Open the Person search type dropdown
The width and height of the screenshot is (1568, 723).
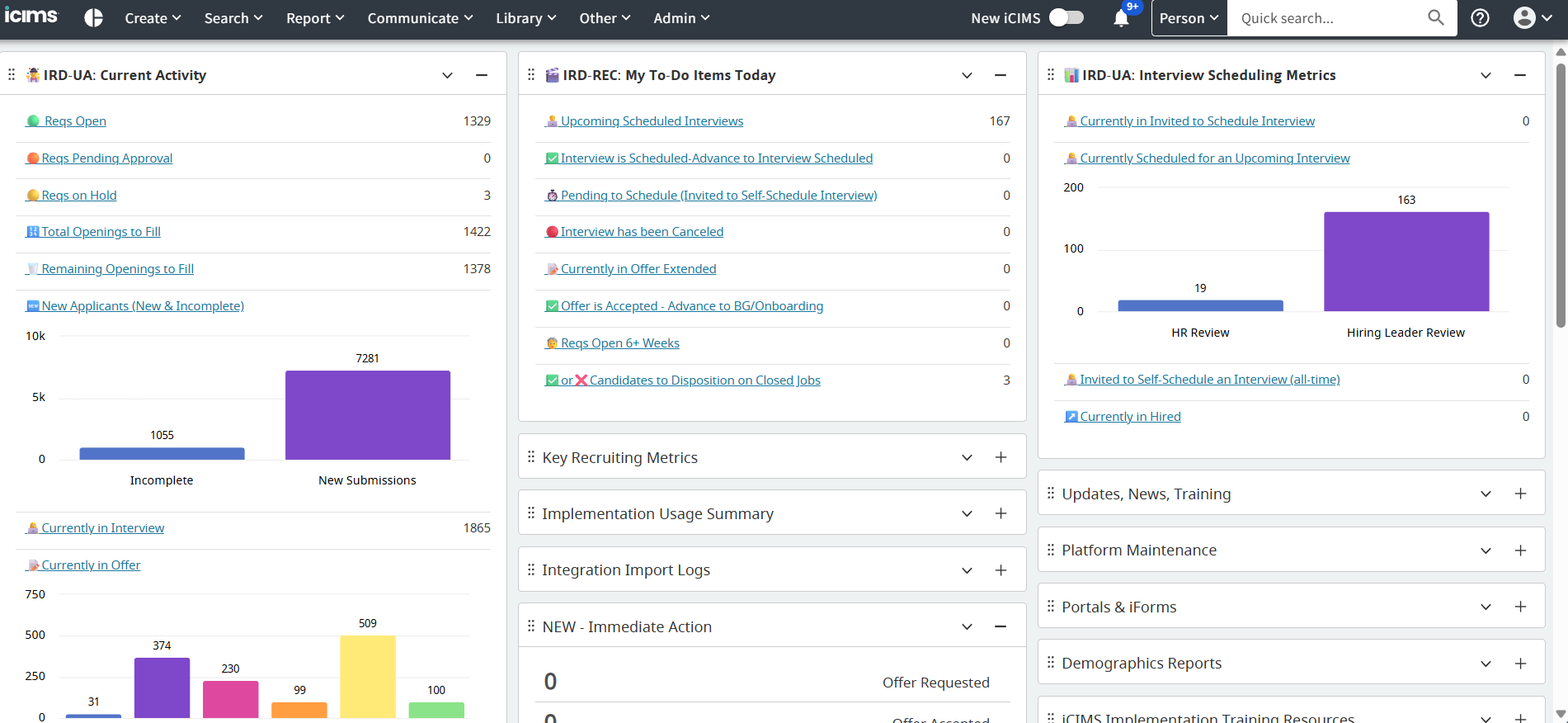point(1189,18)
